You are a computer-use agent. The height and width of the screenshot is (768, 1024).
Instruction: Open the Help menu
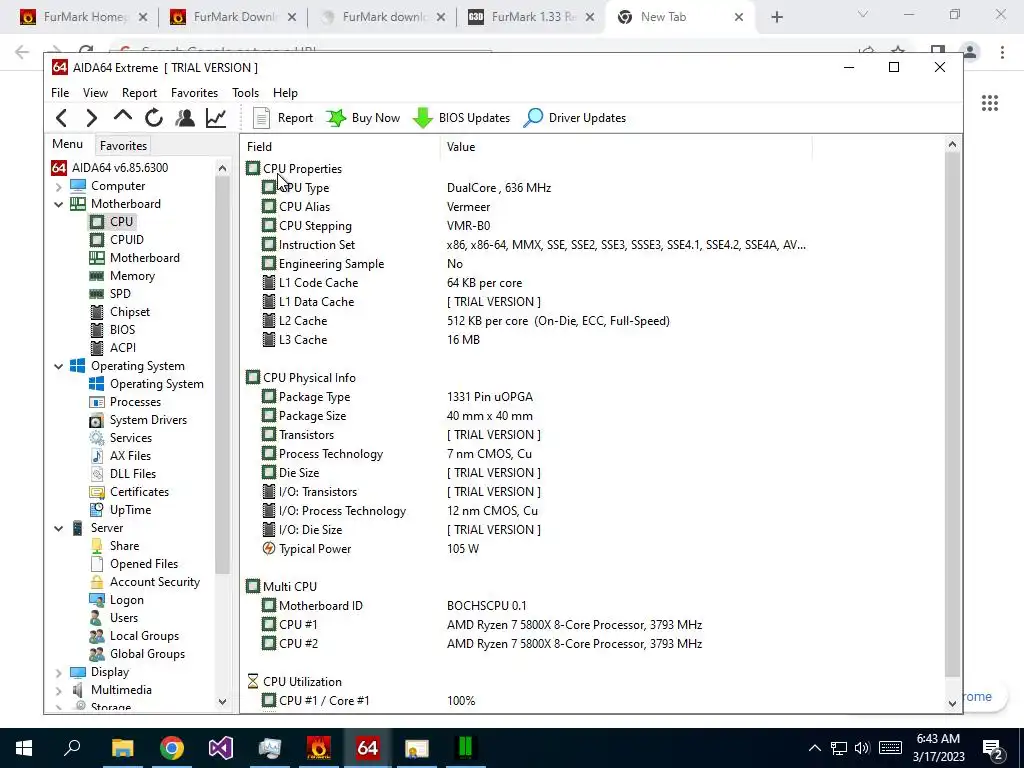pyautogui.click(x=285, y=93)
